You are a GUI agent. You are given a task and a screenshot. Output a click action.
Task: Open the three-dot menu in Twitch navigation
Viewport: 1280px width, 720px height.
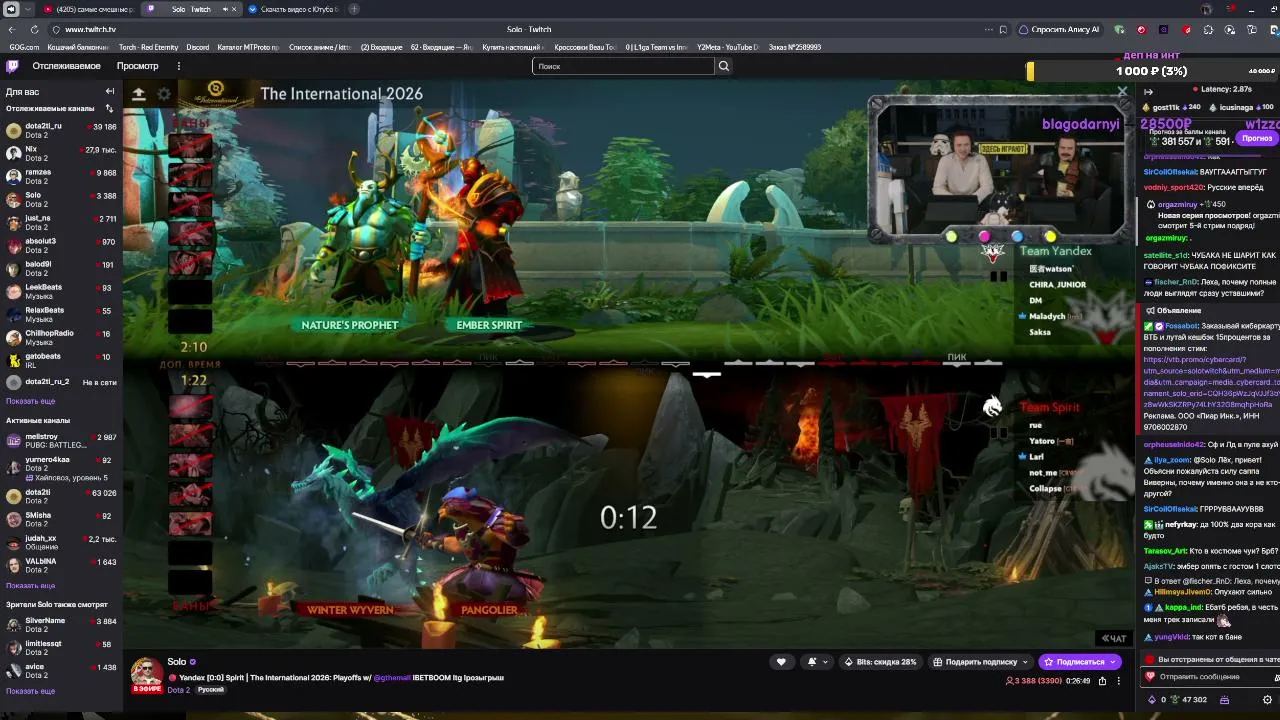178,66
